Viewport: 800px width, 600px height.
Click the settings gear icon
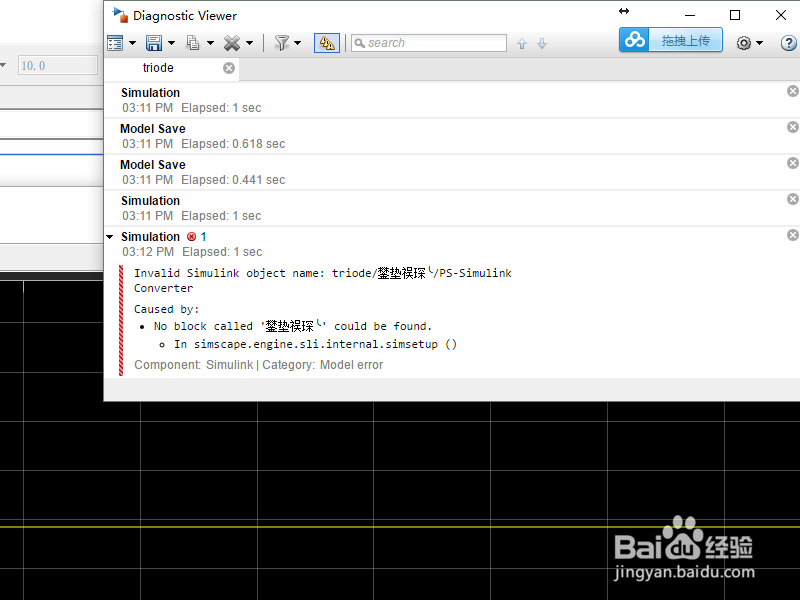tap(744, 43)
